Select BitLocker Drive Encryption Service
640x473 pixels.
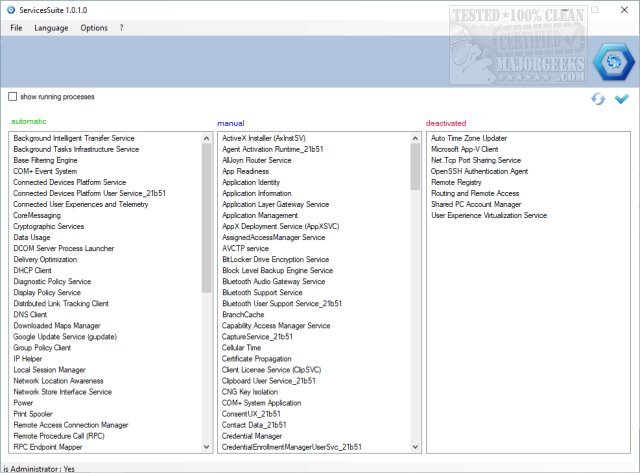[x=276, y=260]
